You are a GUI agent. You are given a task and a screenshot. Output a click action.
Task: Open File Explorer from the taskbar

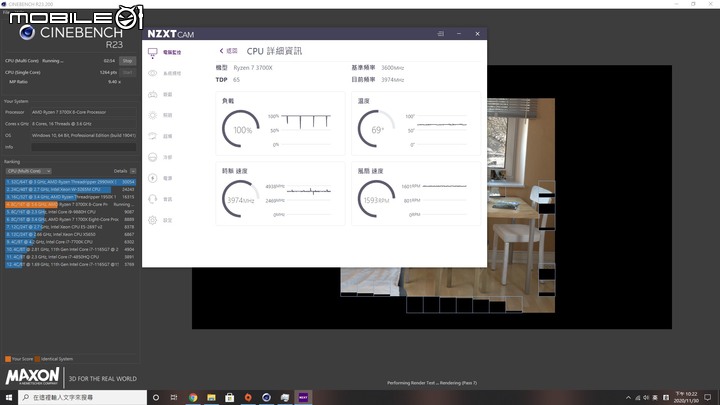pyautogui.click(x=211, y=397)
